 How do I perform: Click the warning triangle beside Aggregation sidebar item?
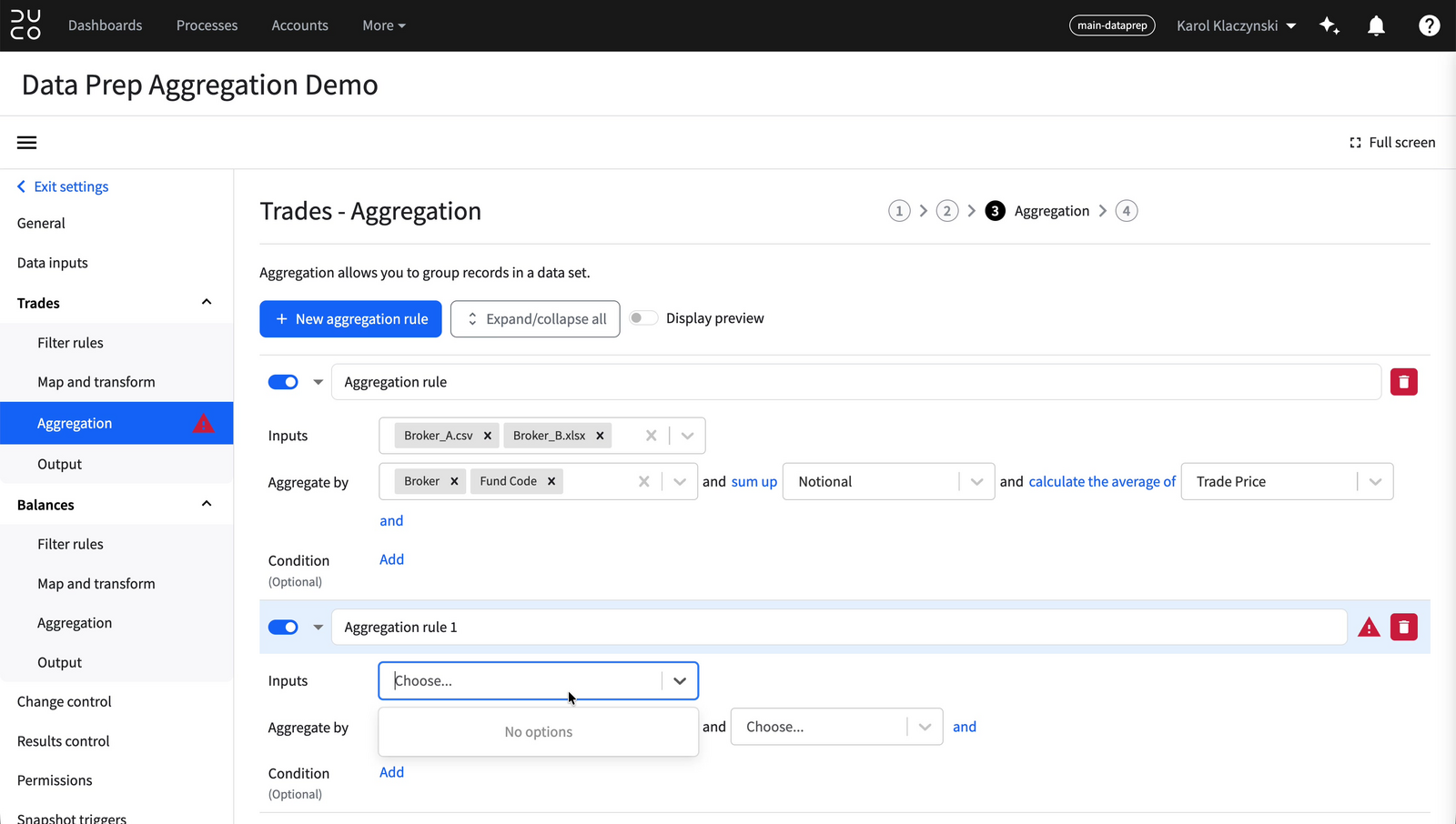[204, 423]
